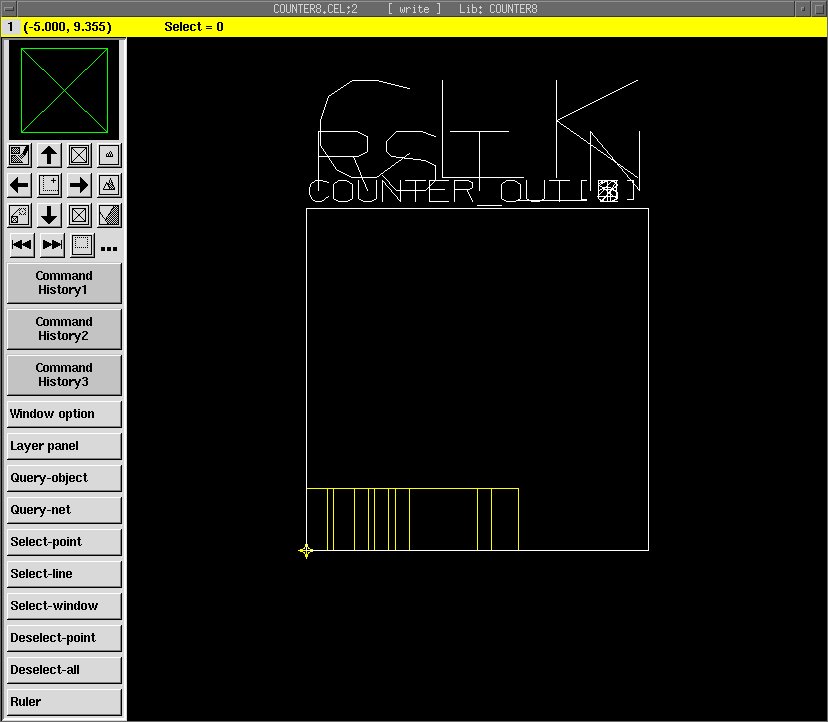Open Command History2
Image resolution: width=828 pixels, height=722 pixels.
[x=64, y=329]
